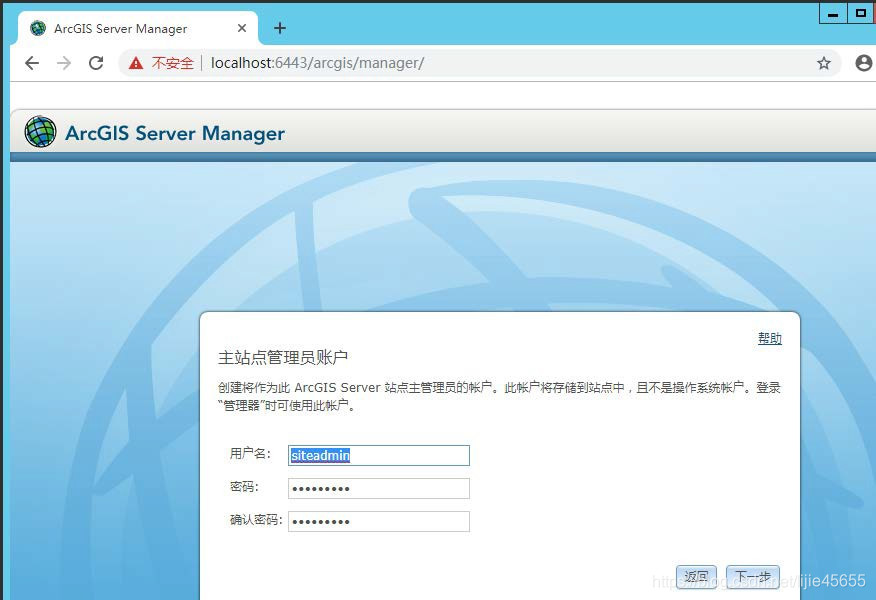Focus the 密码 password field

(x=379, y=488)
